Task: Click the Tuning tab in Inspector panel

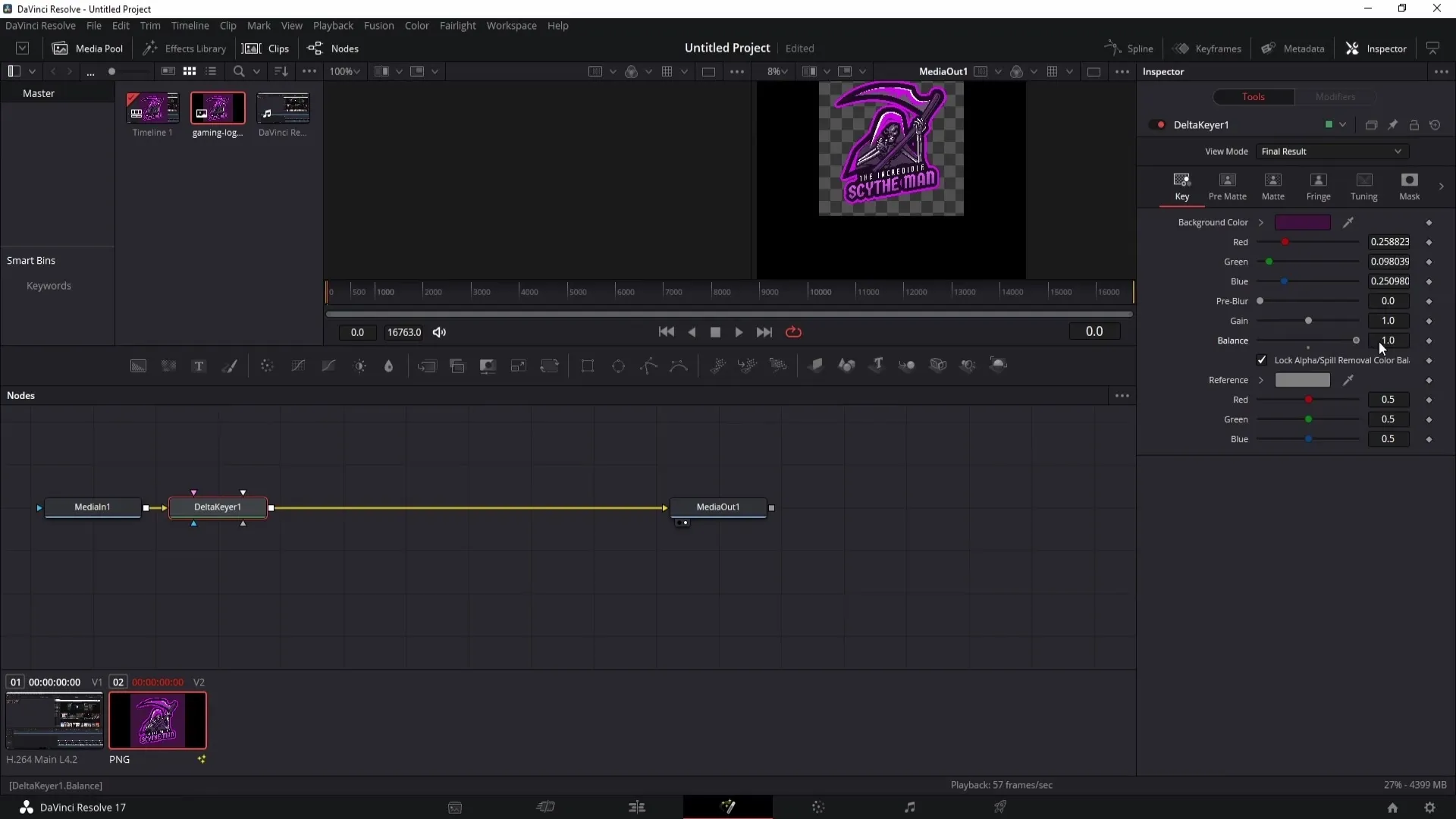Action: [1364, 186]
